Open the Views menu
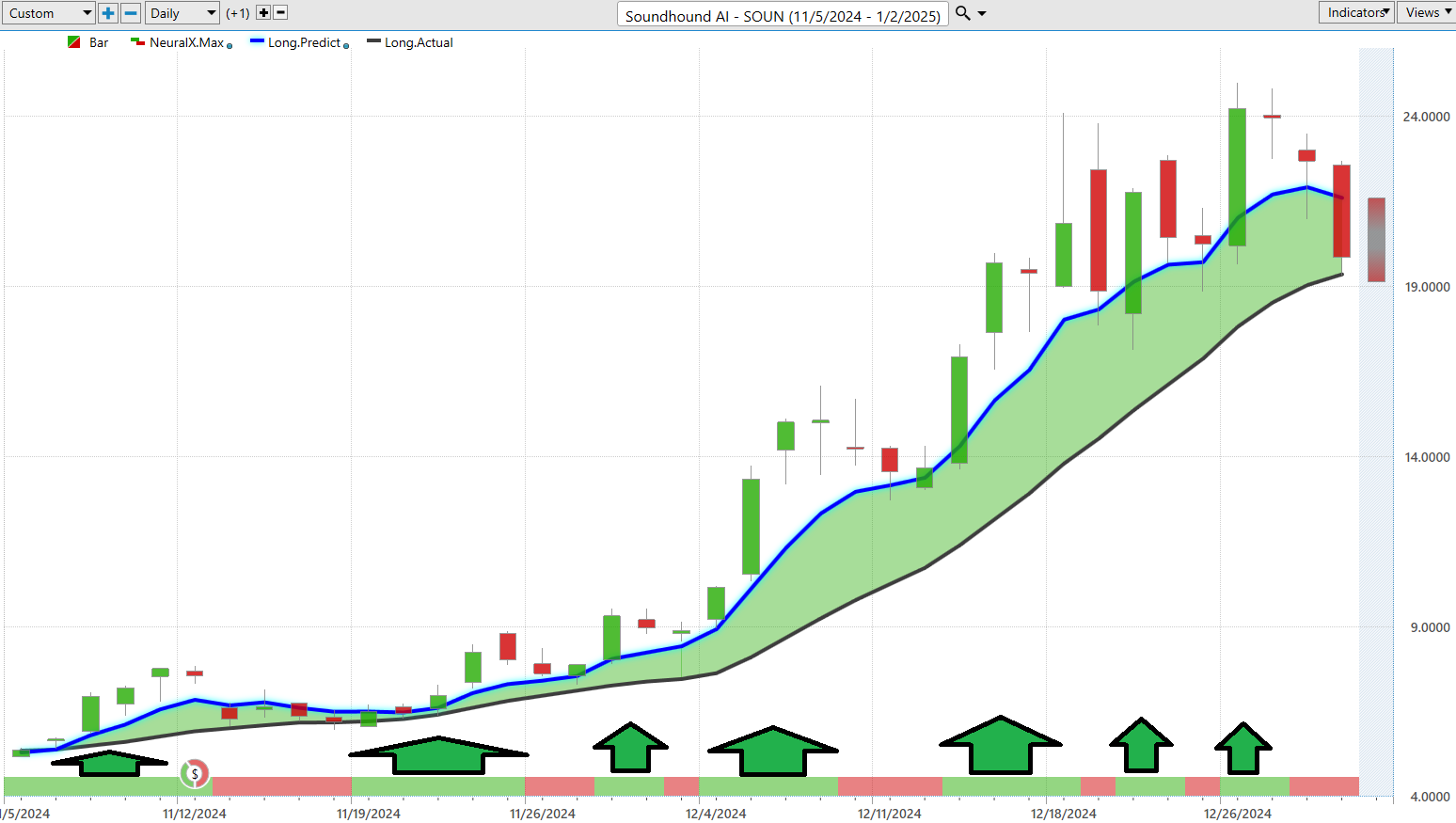The height and width of the screenshot is (823, 1456). click(1426, 12)
